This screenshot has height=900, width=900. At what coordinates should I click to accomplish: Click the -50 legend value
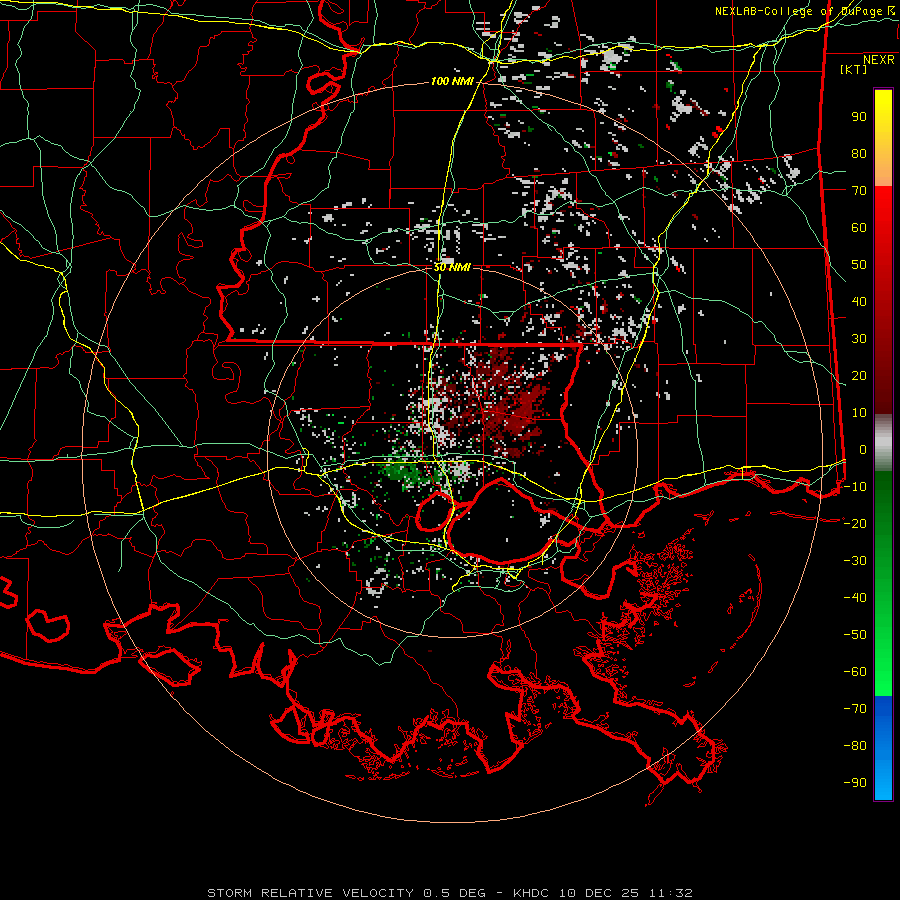855,635
